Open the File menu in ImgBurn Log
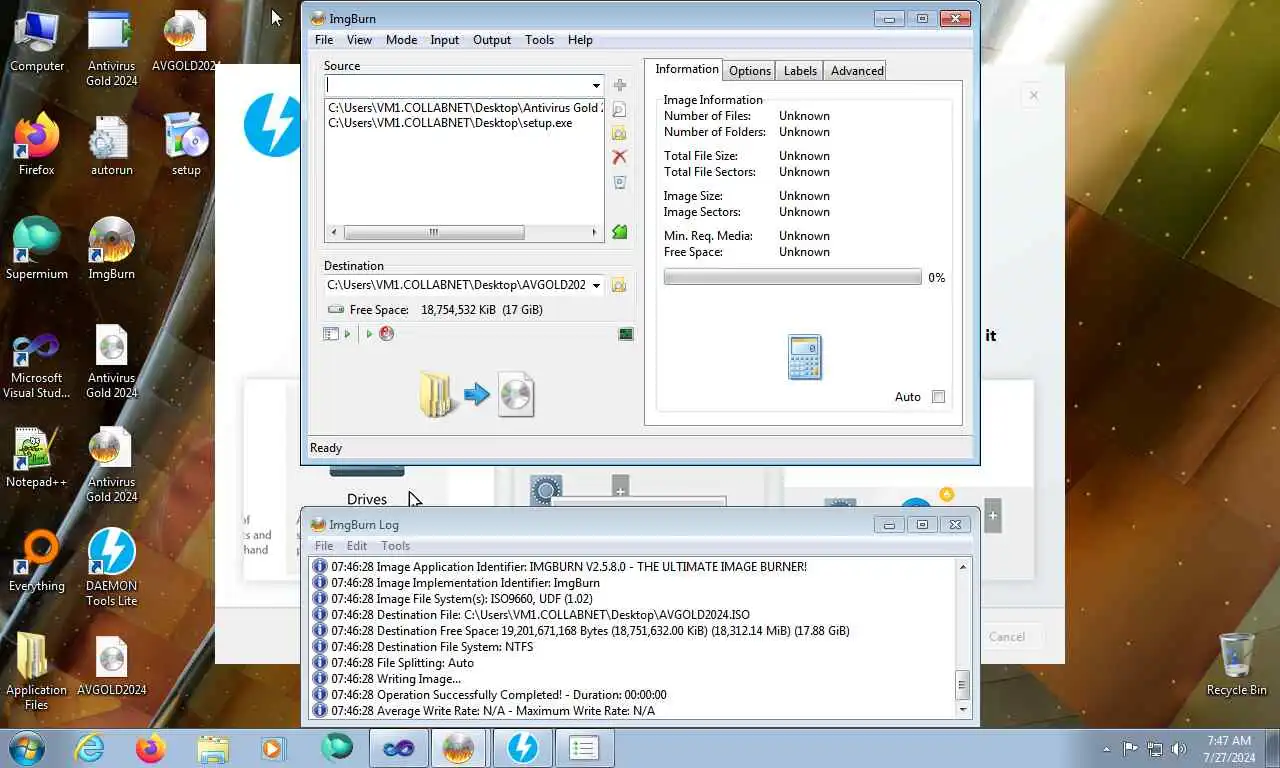The height and width of the screenshot is (768, 1280). tap(324, 546)
